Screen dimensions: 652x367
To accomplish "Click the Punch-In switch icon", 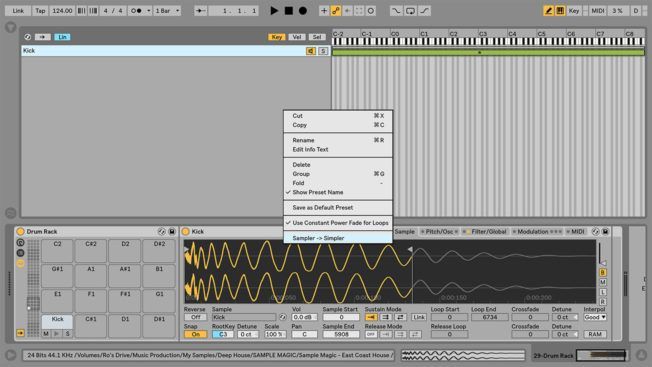I will pyautogui.click(x=396, y=11).
